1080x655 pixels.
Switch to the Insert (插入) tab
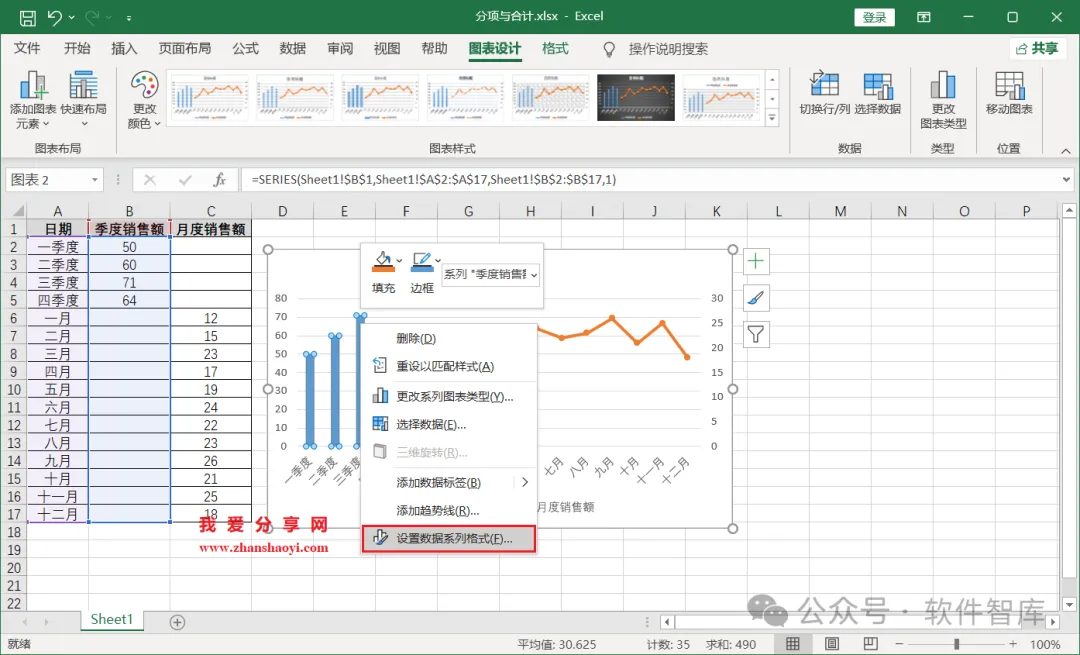(x=124, y=48)
